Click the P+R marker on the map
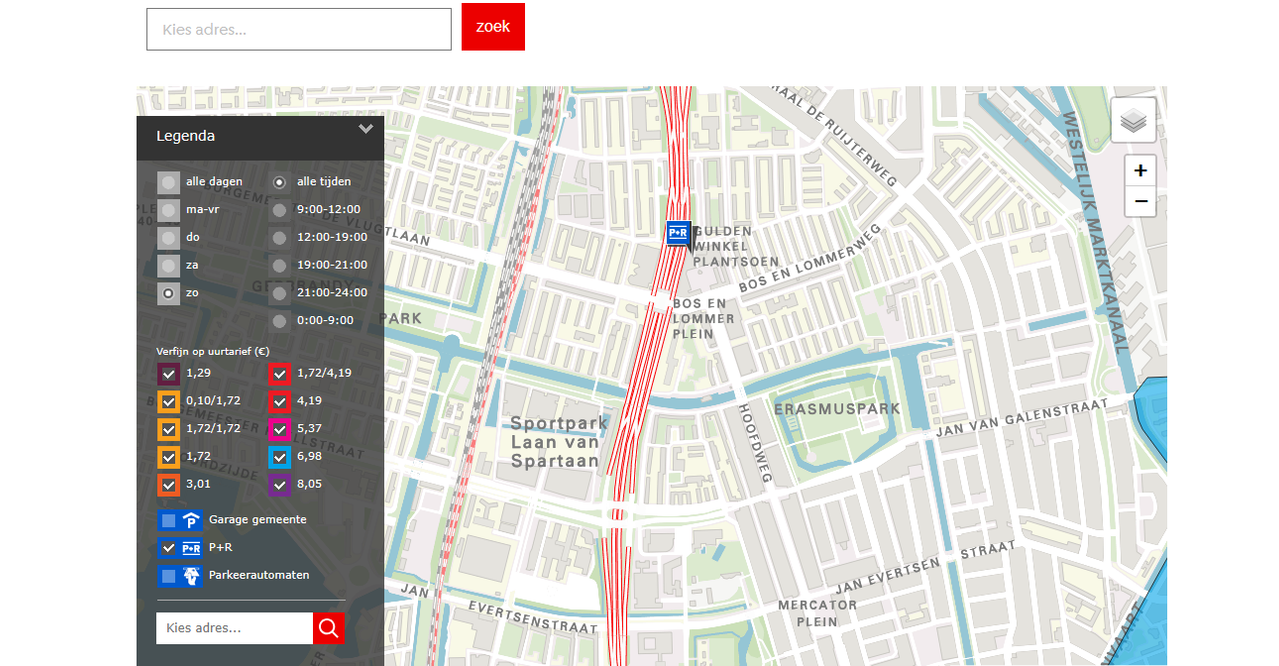Screen dimensions: 1279x666 [x=679, y=234]
